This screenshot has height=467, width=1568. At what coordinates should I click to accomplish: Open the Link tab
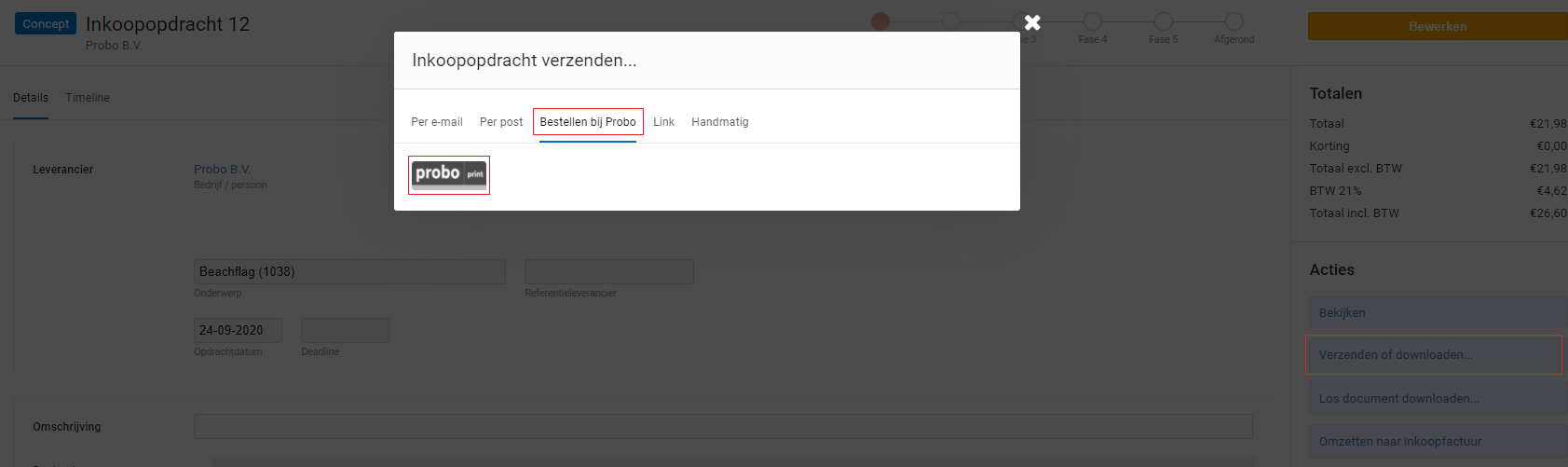tap(664, 122)
